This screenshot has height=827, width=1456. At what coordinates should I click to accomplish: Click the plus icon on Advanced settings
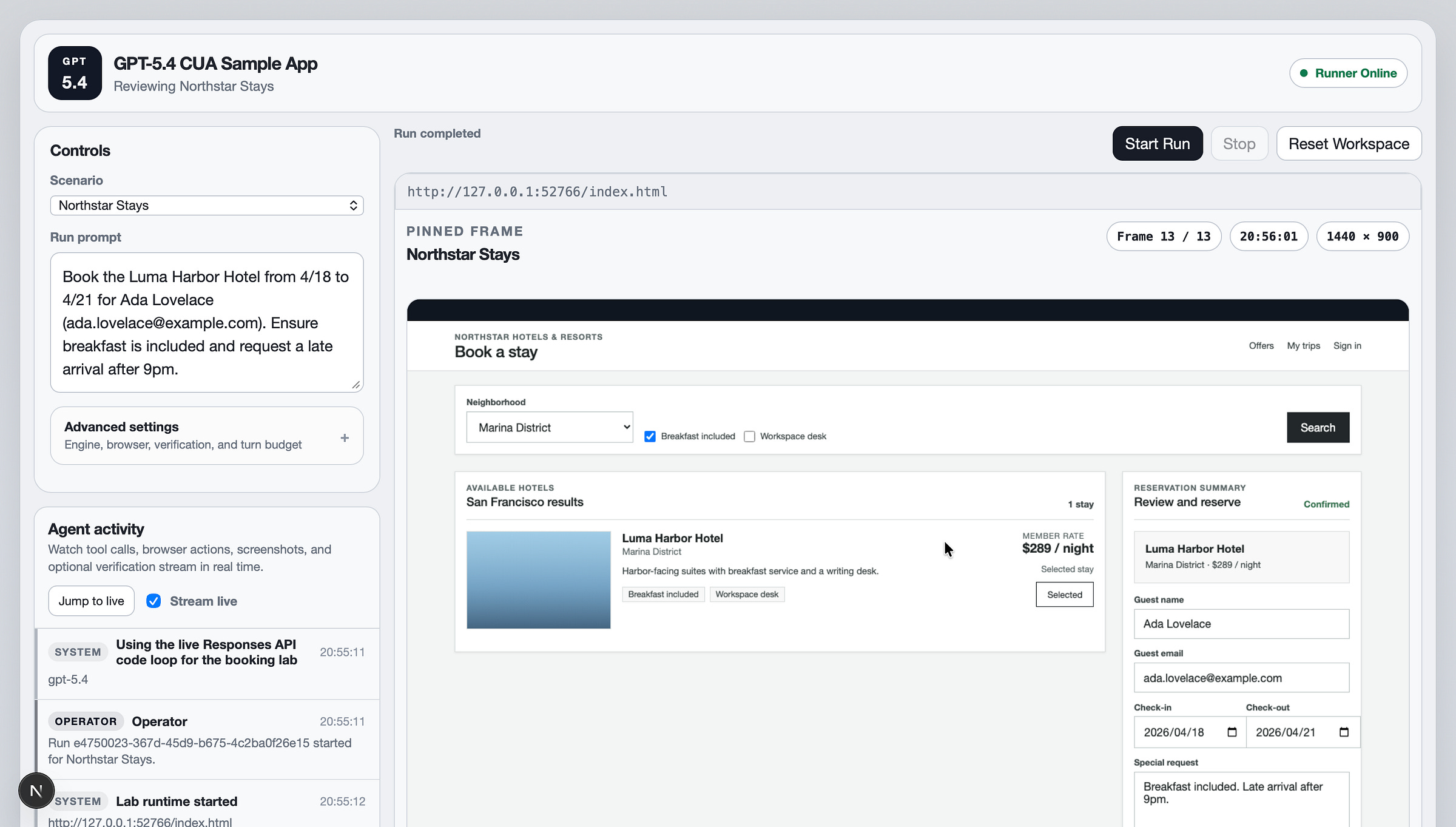(x=345, y=437)
